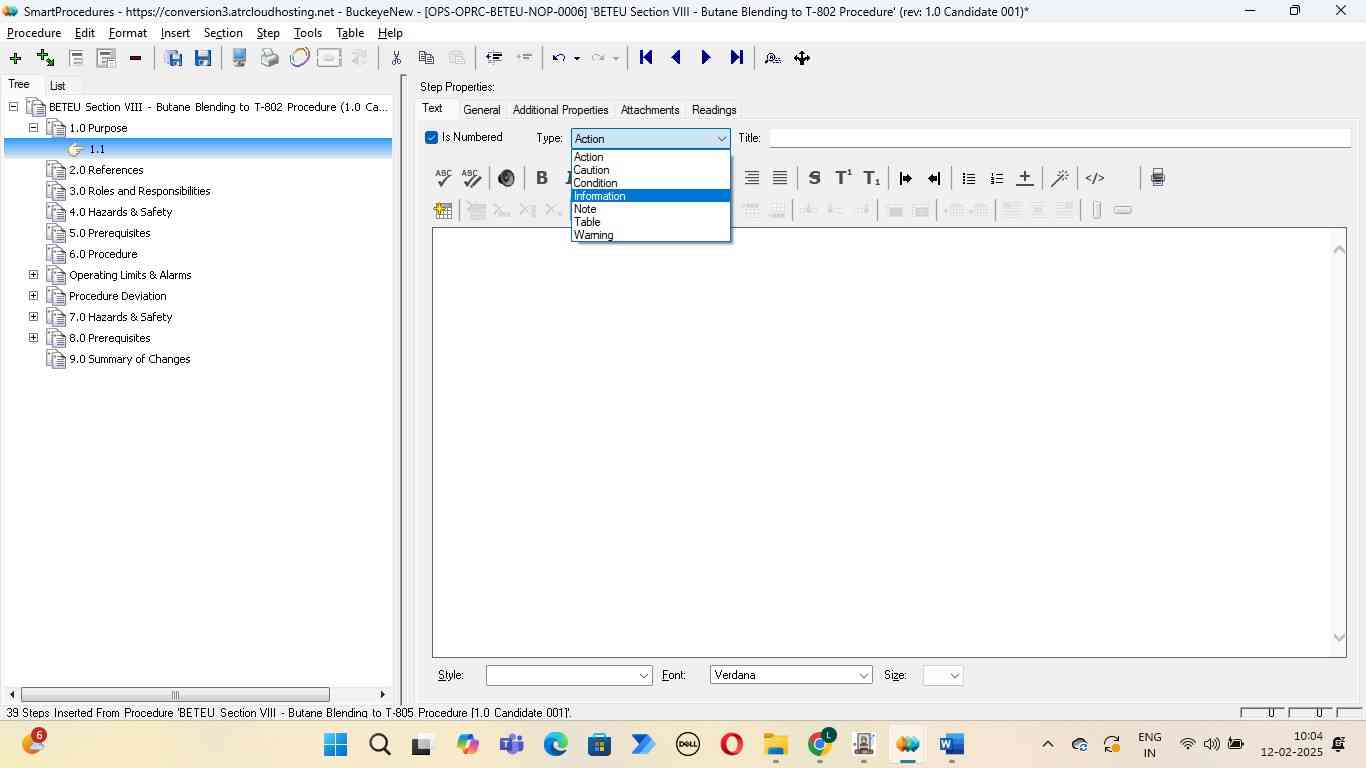Click the HTML code tag icon
1366x768 pixels.
[x=1095, y=178]
